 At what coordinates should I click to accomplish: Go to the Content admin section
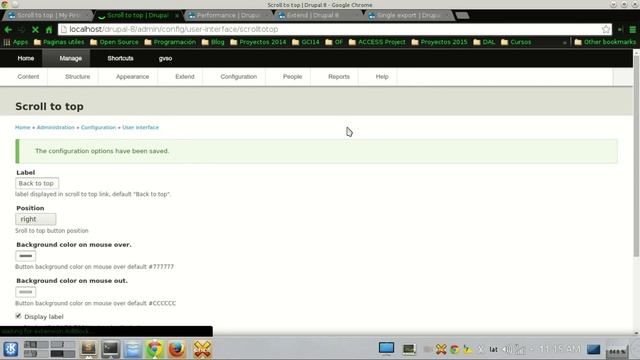click(x=28, y=77)
